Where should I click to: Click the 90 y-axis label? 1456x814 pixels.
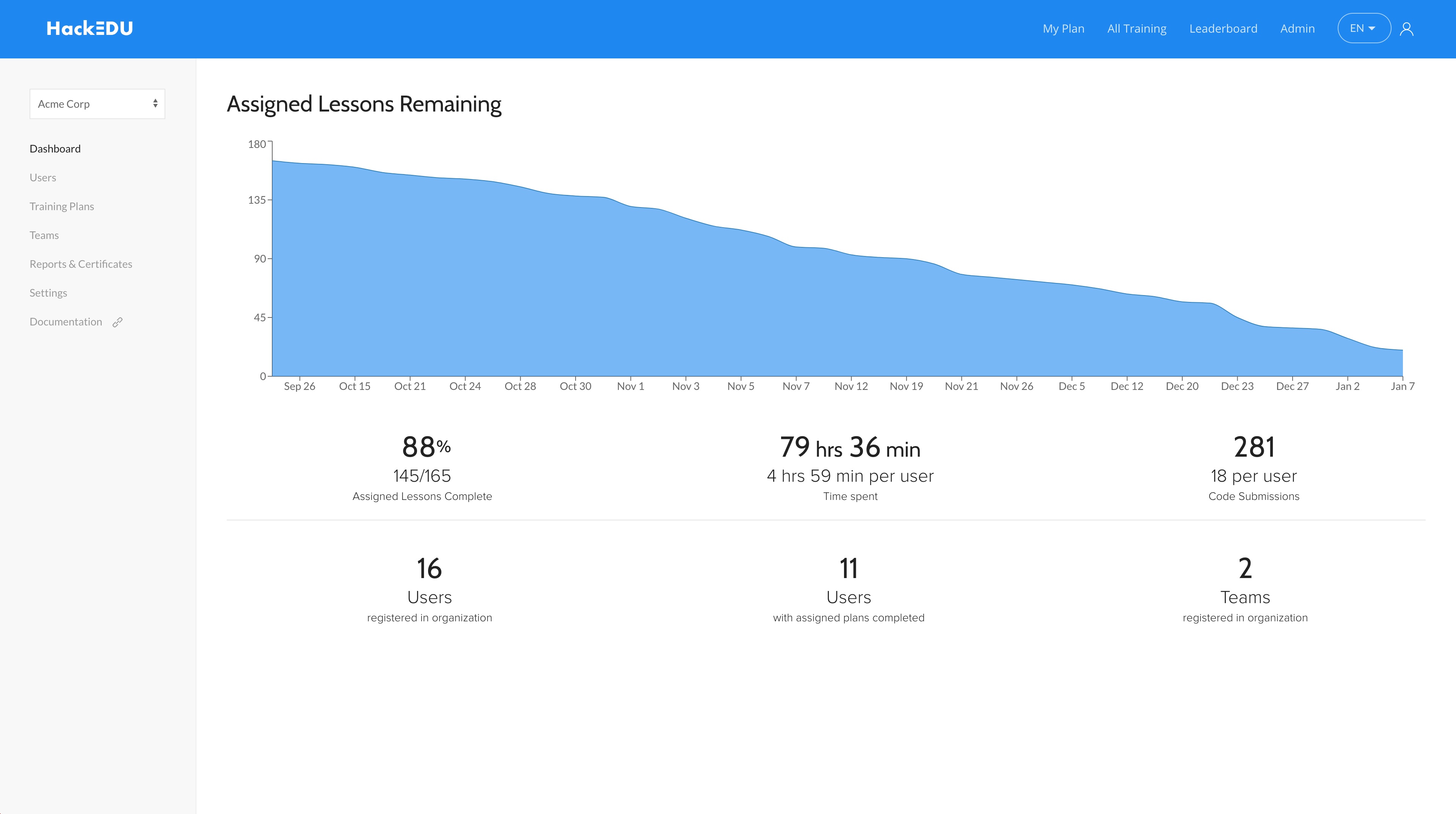coord(259,259)
